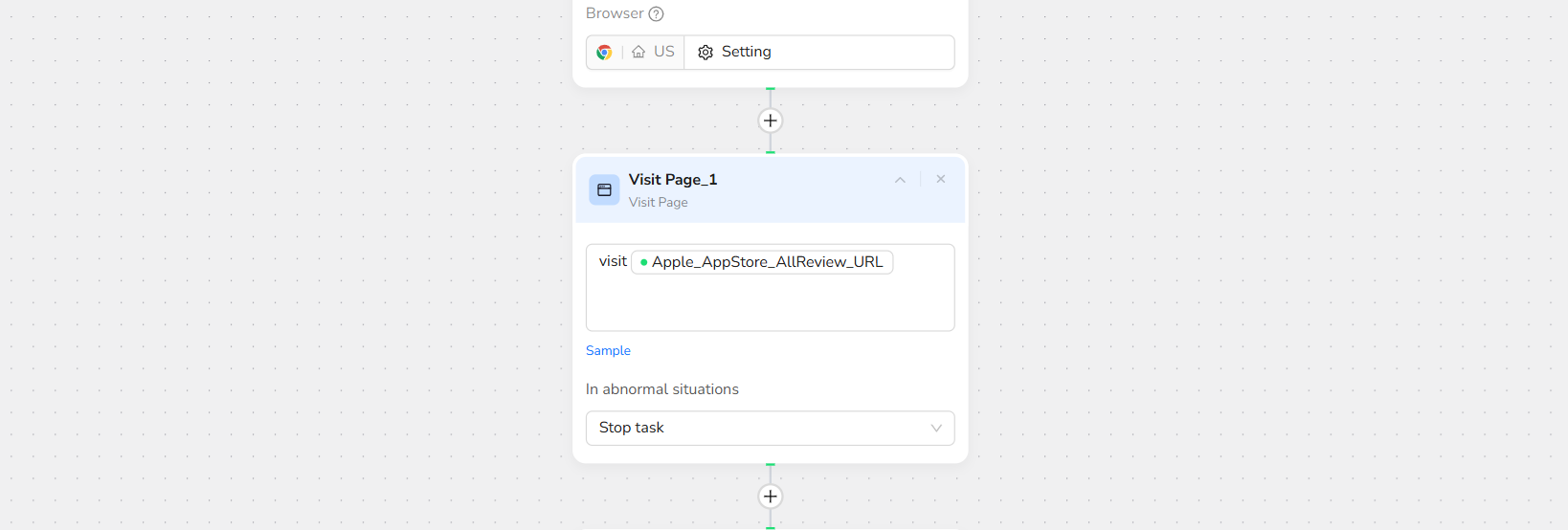Add a step below the Stop task dropdown

(771, 497)
